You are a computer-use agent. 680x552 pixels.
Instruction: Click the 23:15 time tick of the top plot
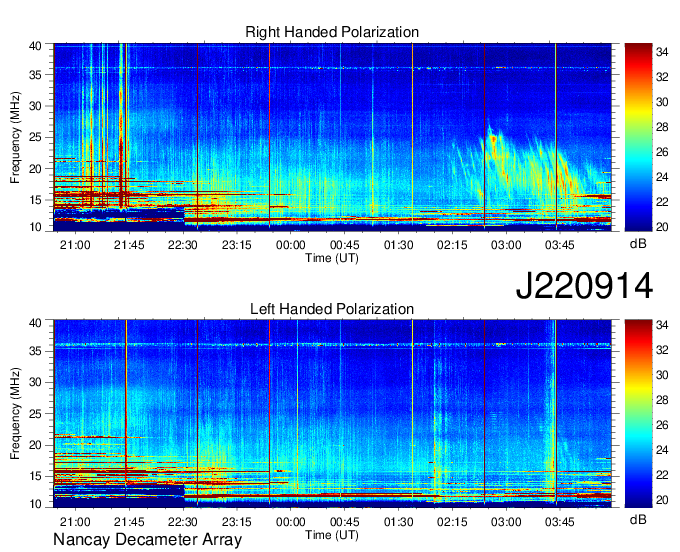coord(236,245)
